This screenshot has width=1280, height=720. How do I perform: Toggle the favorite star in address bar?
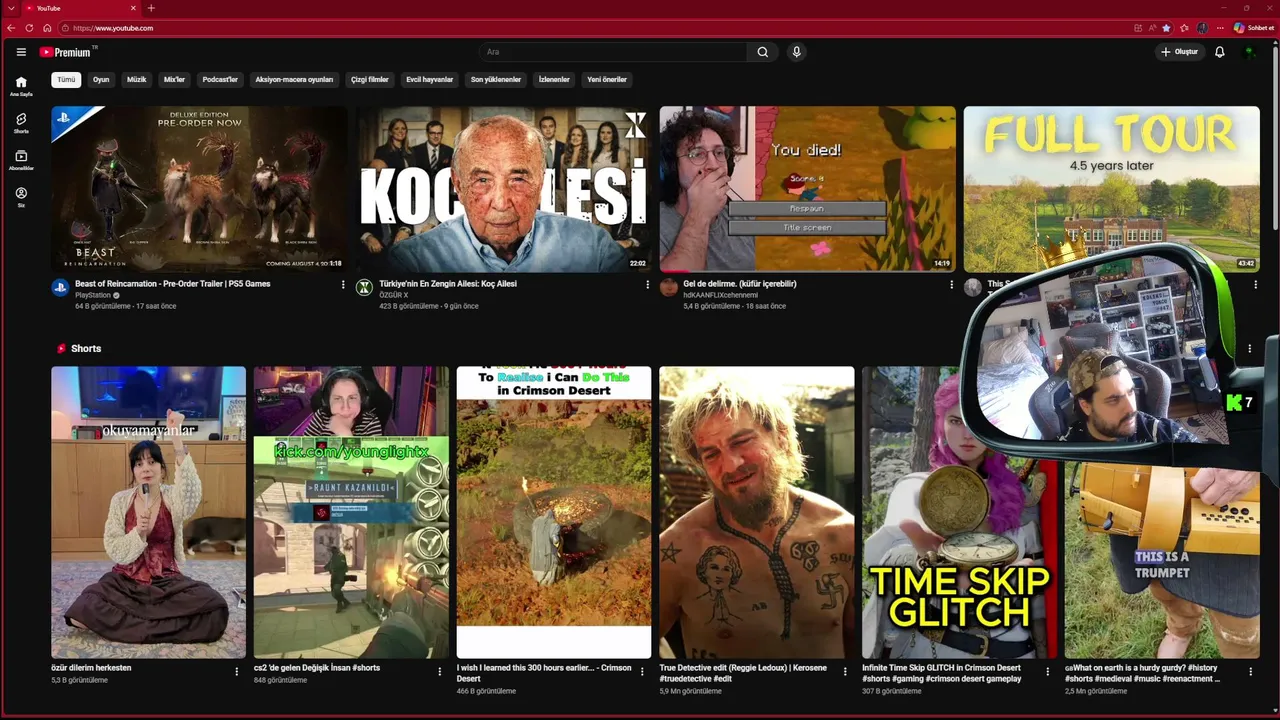(x=1167, y=28)
